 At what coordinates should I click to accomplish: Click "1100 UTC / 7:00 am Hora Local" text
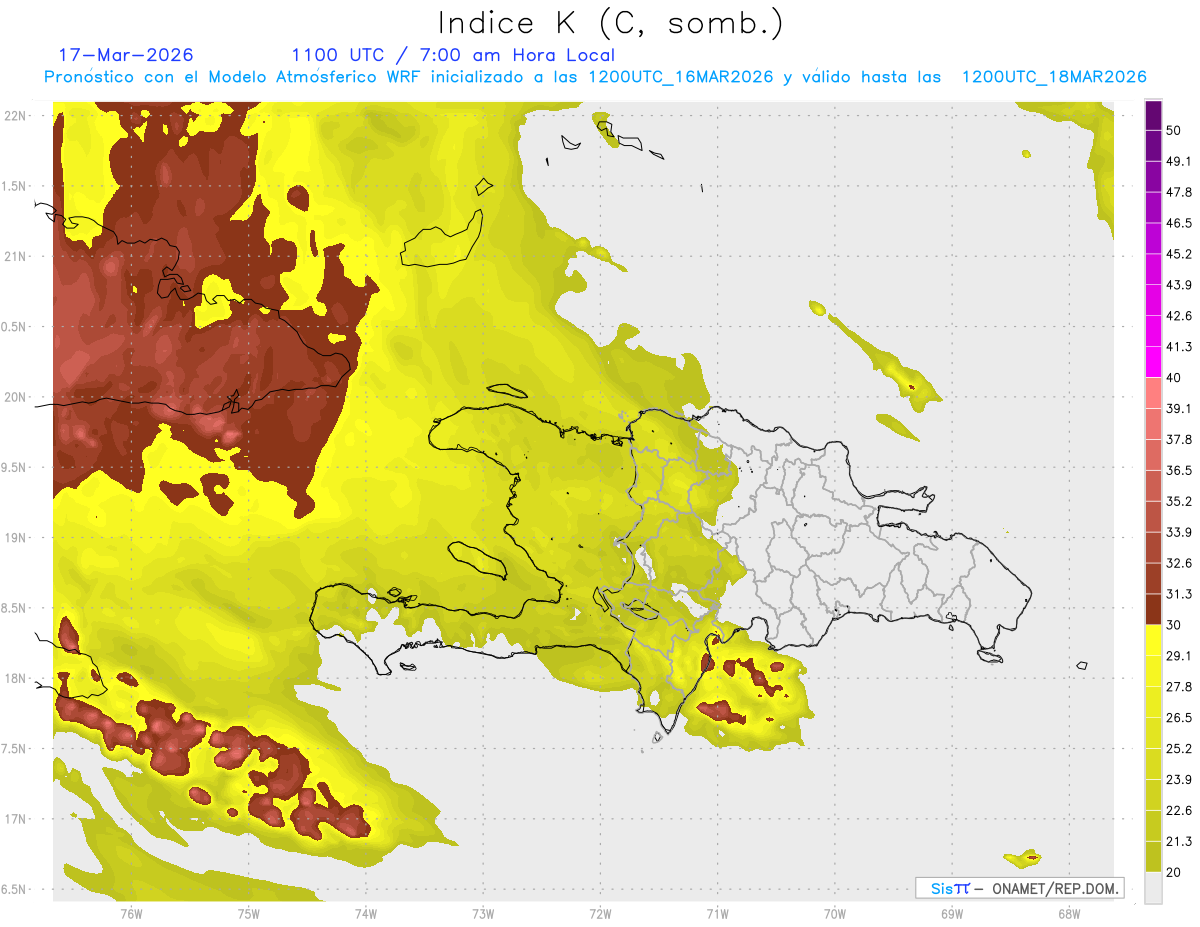453,55
